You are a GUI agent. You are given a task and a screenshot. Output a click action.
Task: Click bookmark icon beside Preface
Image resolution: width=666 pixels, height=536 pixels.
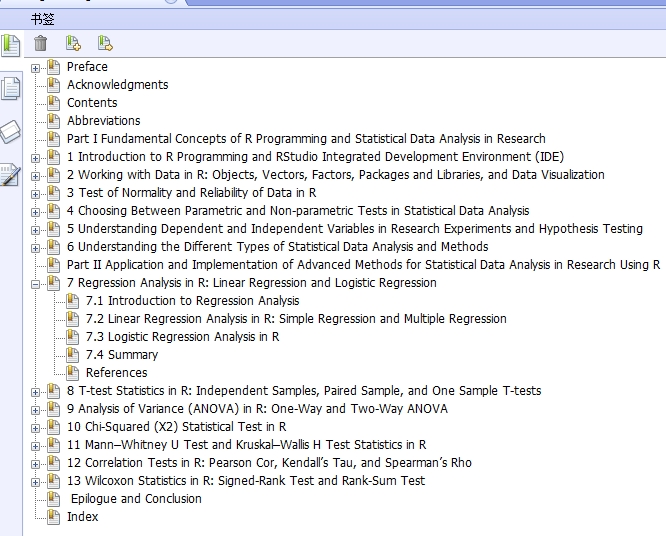pos(54,67)
